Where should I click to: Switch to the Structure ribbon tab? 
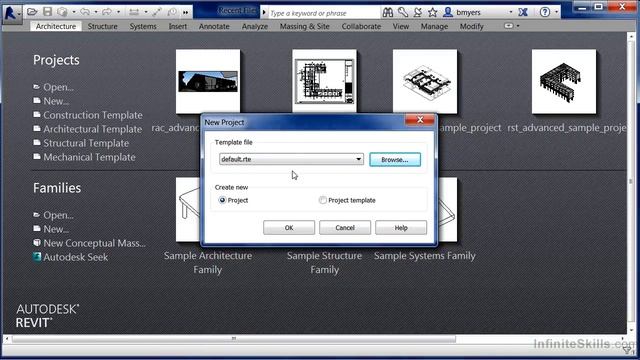(102, 26)
